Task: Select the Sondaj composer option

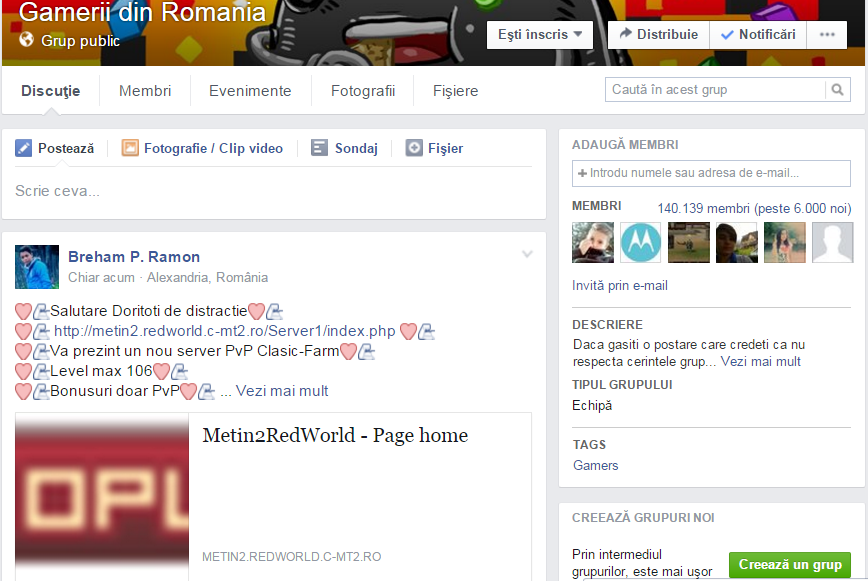Action: 344,148
